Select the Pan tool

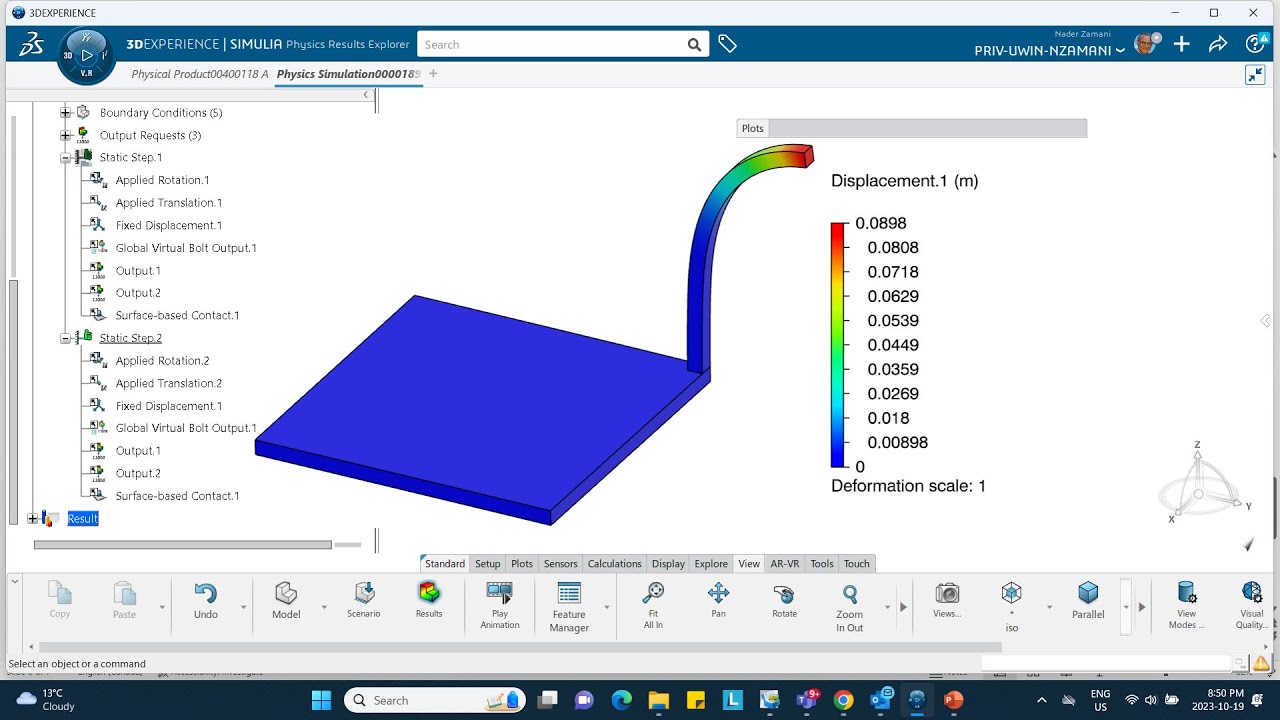click(718, 601)
